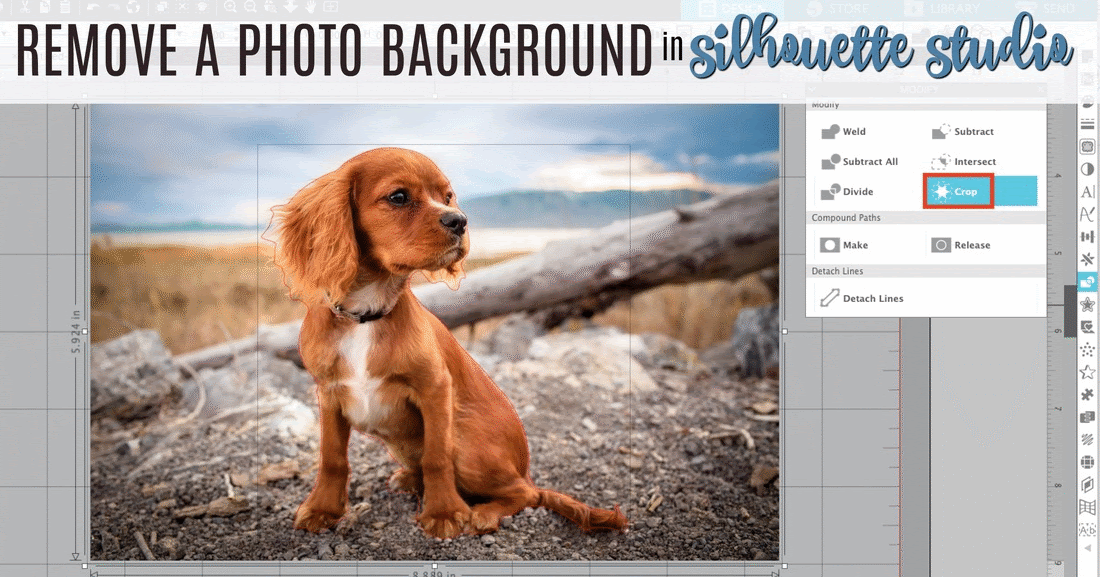The image size is (1100, 577).
Task: Open the Puzzle piece sidebar icon
Action: click(x=1087, y=394)
